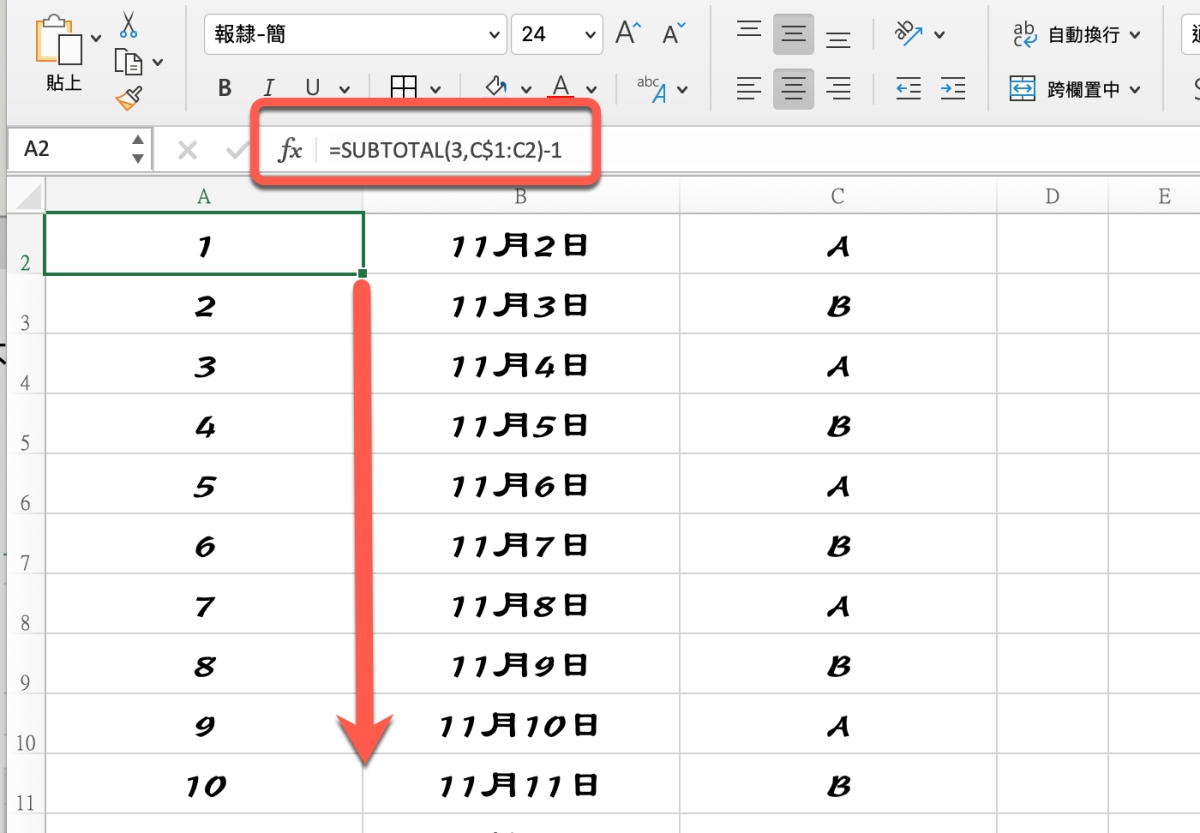Open the Paste options dropdown arrow
This screenshot has width=1200, height=833.
point(96,38)
